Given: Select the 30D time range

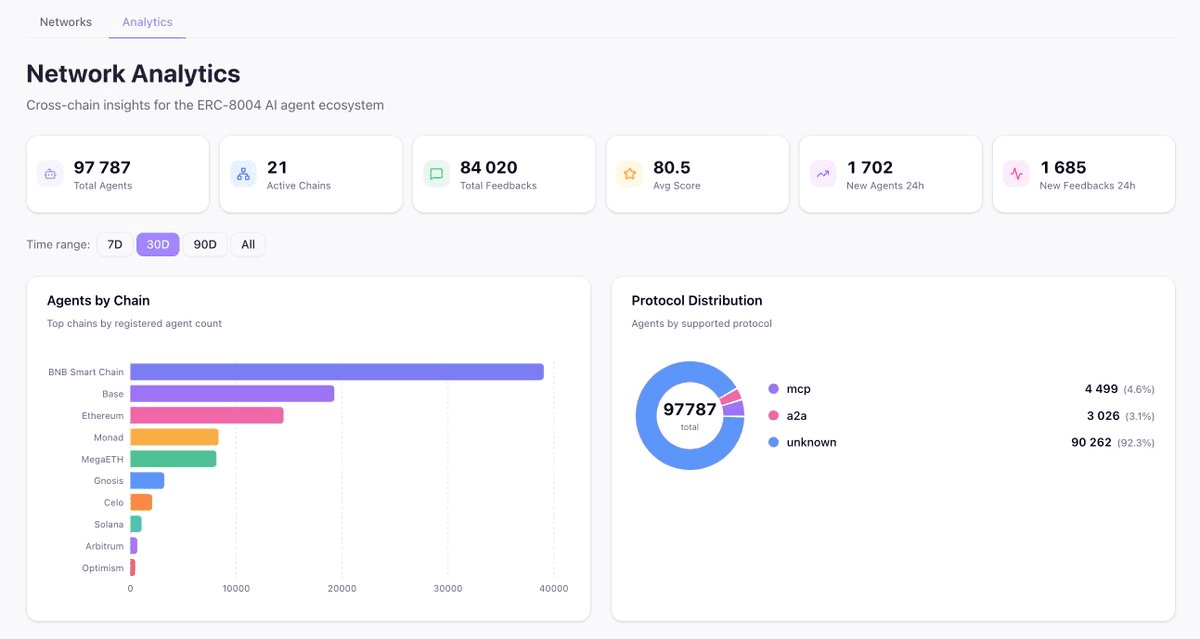Looking at the screenshot, I should [x=158, y=245].
